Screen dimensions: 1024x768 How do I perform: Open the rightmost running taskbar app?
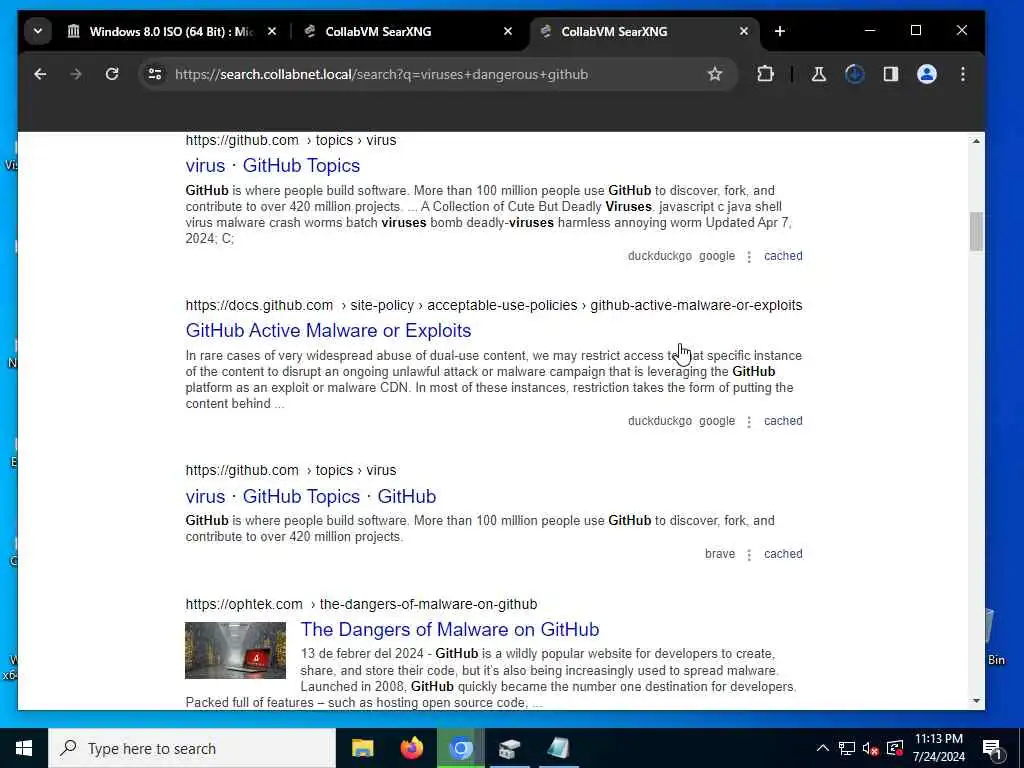click(558, 748)
